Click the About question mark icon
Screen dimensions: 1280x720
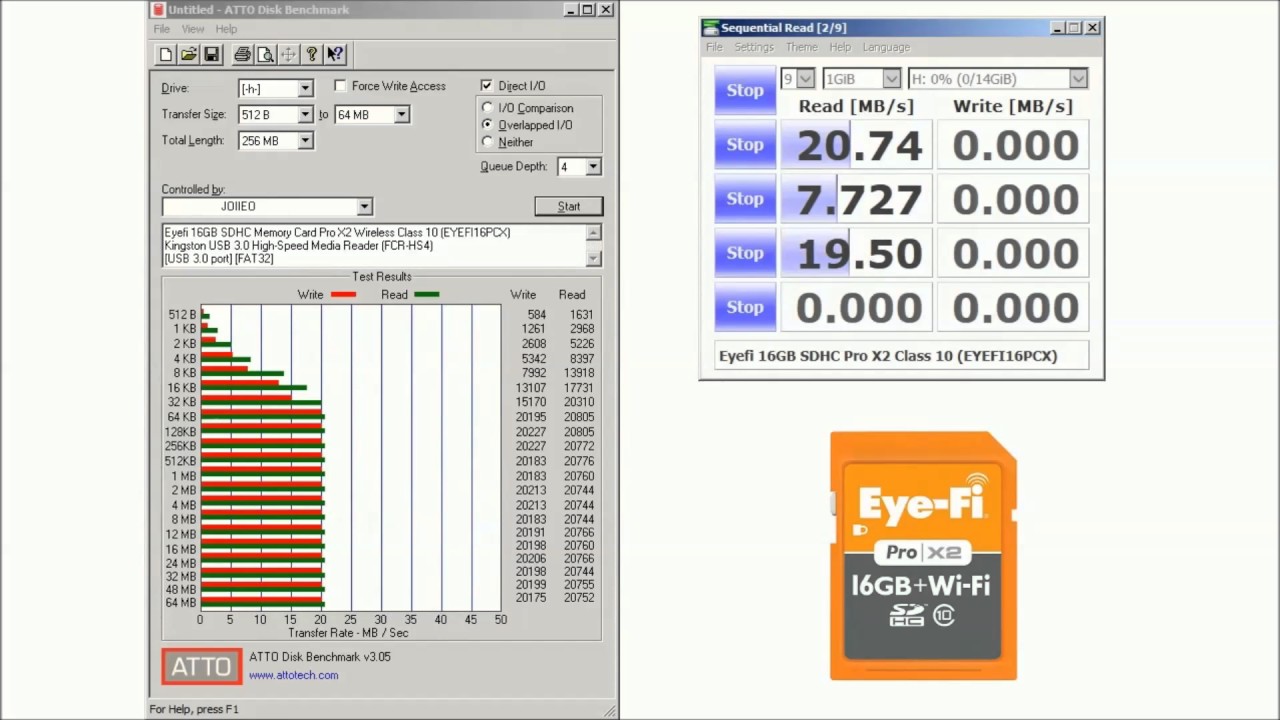pyautogui.click(x=311, y=55)
